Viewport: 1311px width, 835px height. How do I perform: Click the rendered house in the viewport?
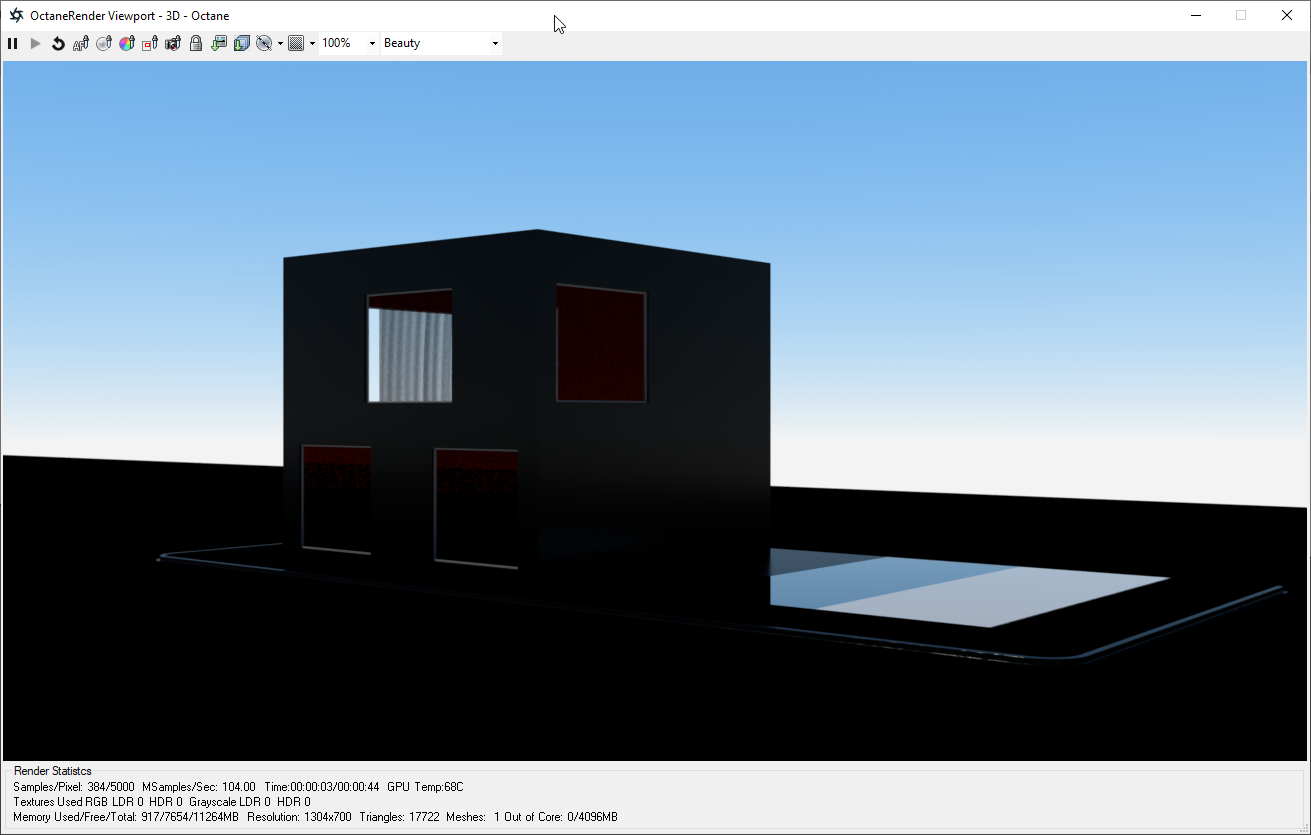tap(527, 400)
